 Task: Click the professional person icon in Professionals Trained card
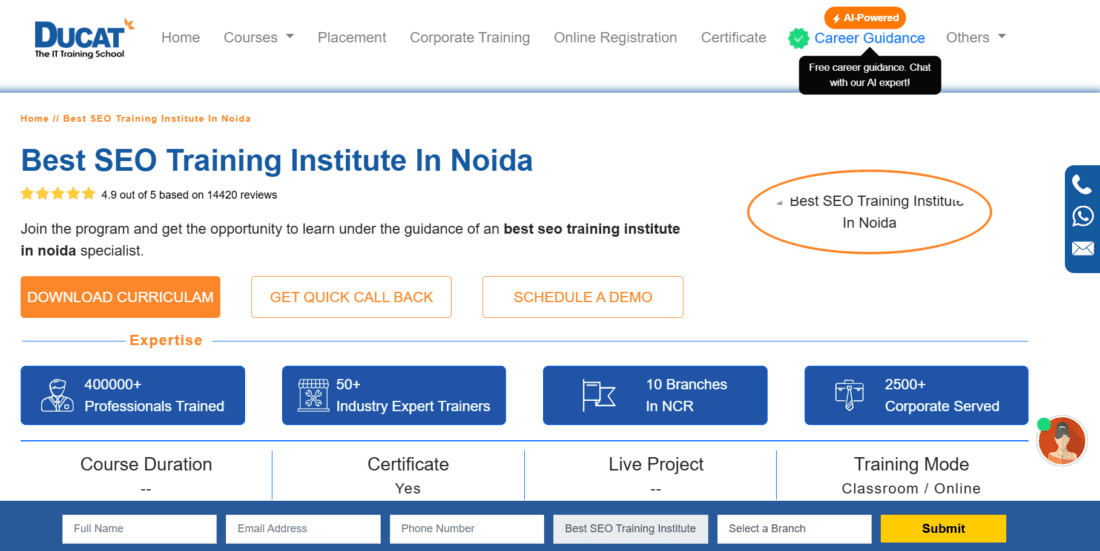[x=58, y=395]
